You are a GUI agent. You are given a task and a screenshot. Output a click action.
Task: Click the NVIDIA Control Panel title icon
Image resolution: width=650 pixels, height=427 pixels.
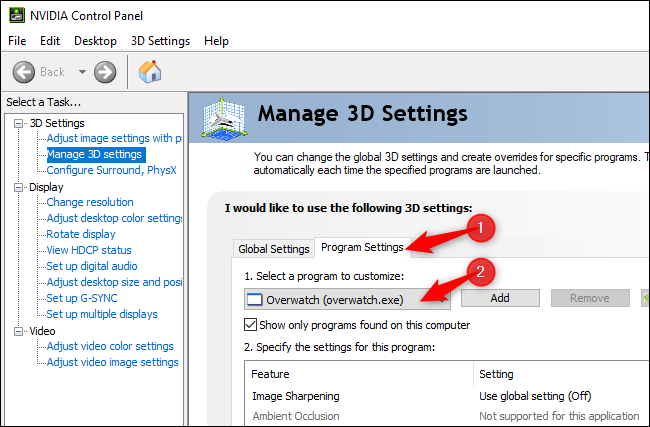(x=16, y=14)
